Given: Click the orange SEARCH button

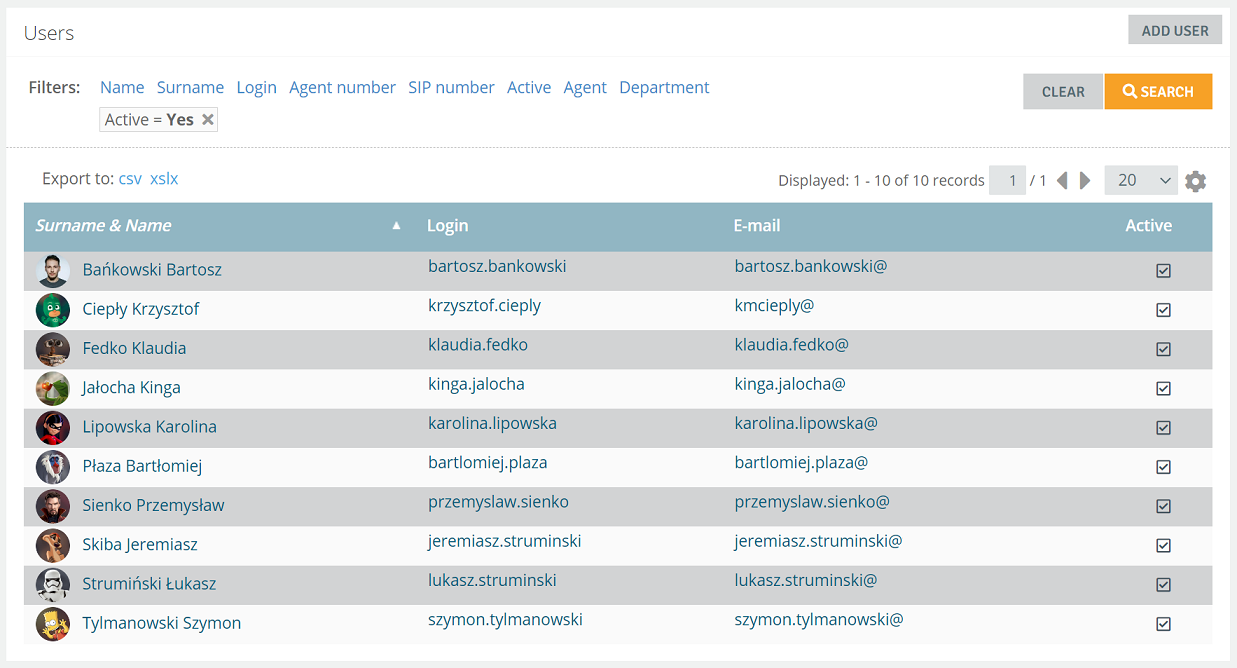Looking at the screenshot, I should (1158, 91).
